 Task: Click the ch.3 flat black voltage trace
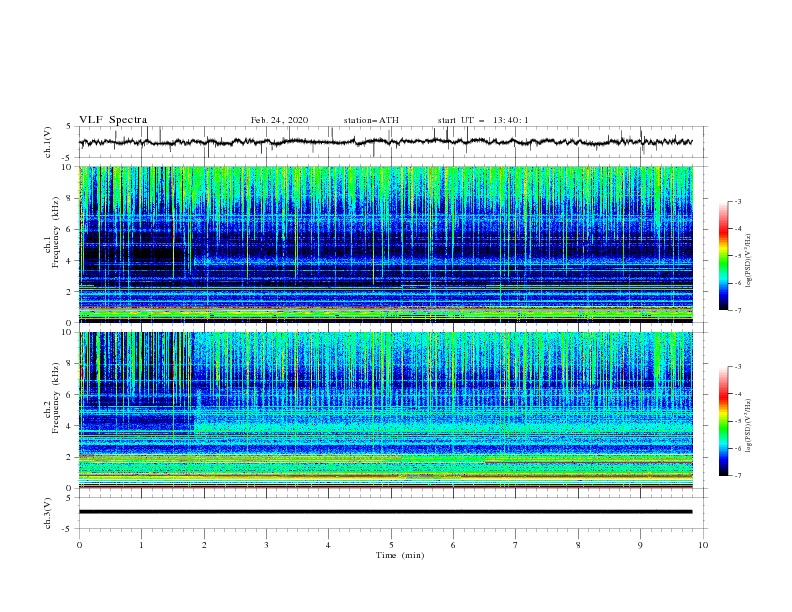coord(385,512)
